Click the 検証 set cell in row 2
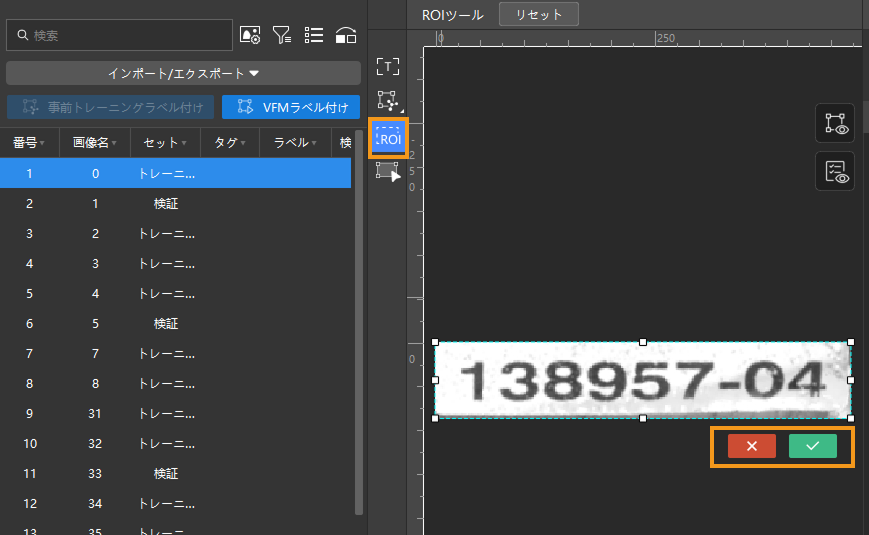The width and height of the screenshot is (869, 535). [x=166, y=203]
